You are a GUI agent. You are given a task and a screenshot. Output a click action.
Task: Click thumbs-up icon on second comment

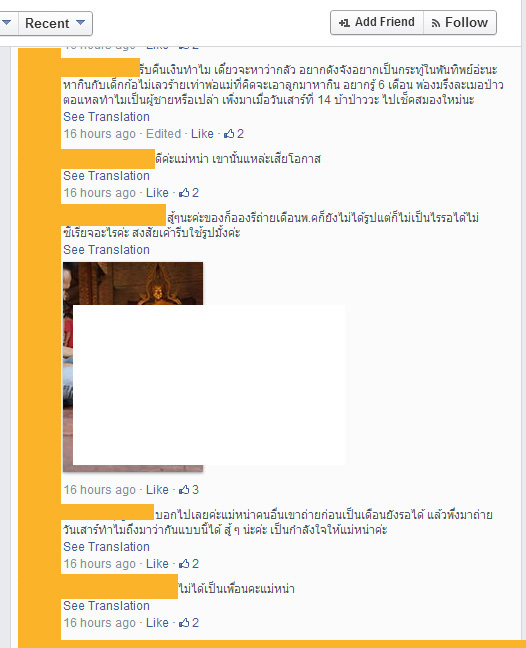(x=184, y=193)
